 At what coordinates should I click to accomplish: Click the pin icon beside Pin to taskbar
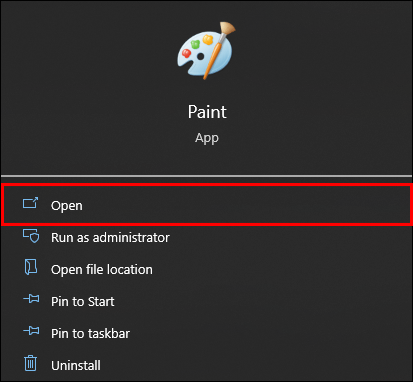point(31,331)
